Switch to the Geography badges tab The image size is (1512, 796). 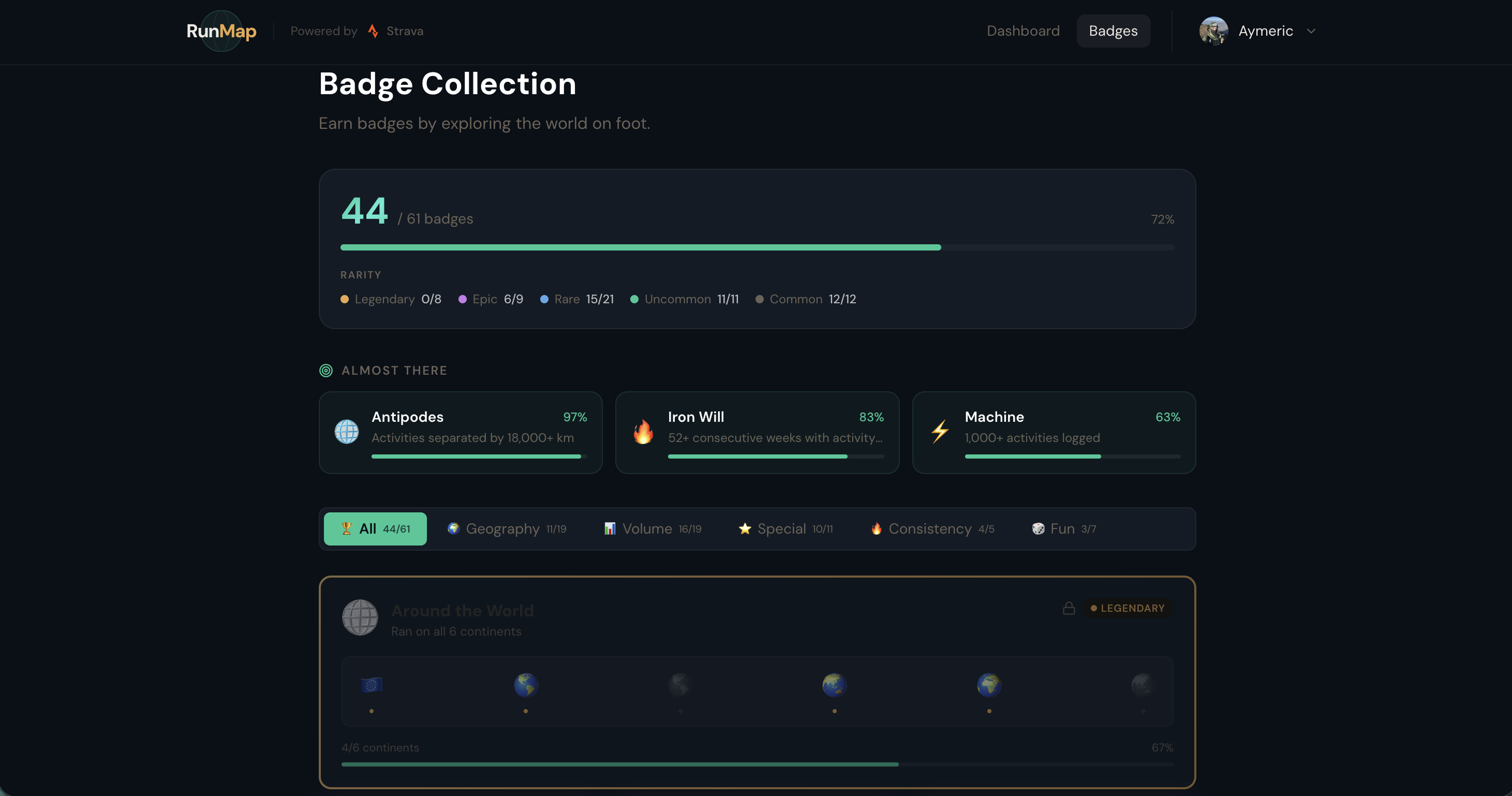(x=507, y=529)
